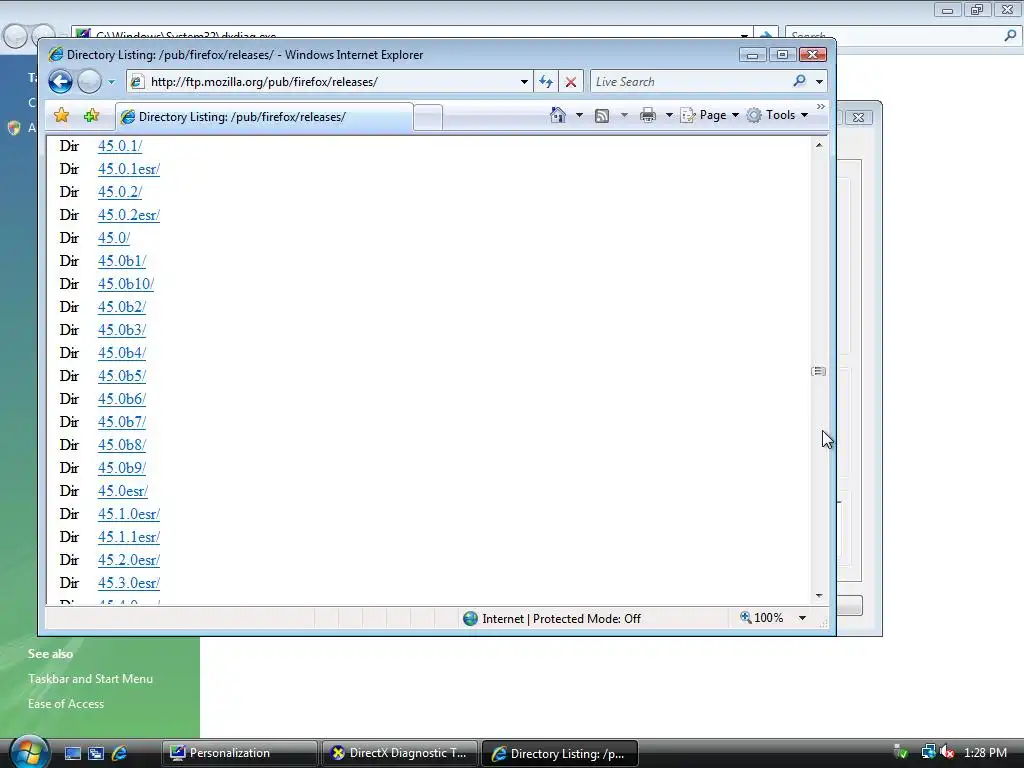1024x768 pixels.
Task: Click the Home icon in command bar
Action: click(x=558, y=115)
